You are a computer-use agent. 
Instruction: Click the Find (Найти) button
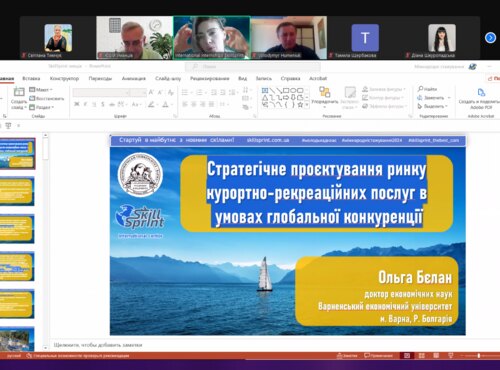[x=427, y=89]
